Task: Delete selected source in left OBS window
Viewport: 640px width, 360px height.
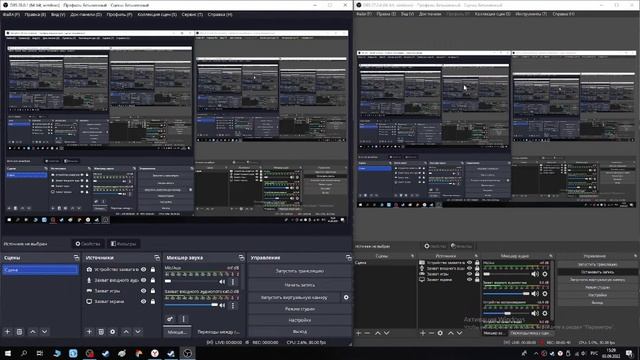Action: point(101,332)
